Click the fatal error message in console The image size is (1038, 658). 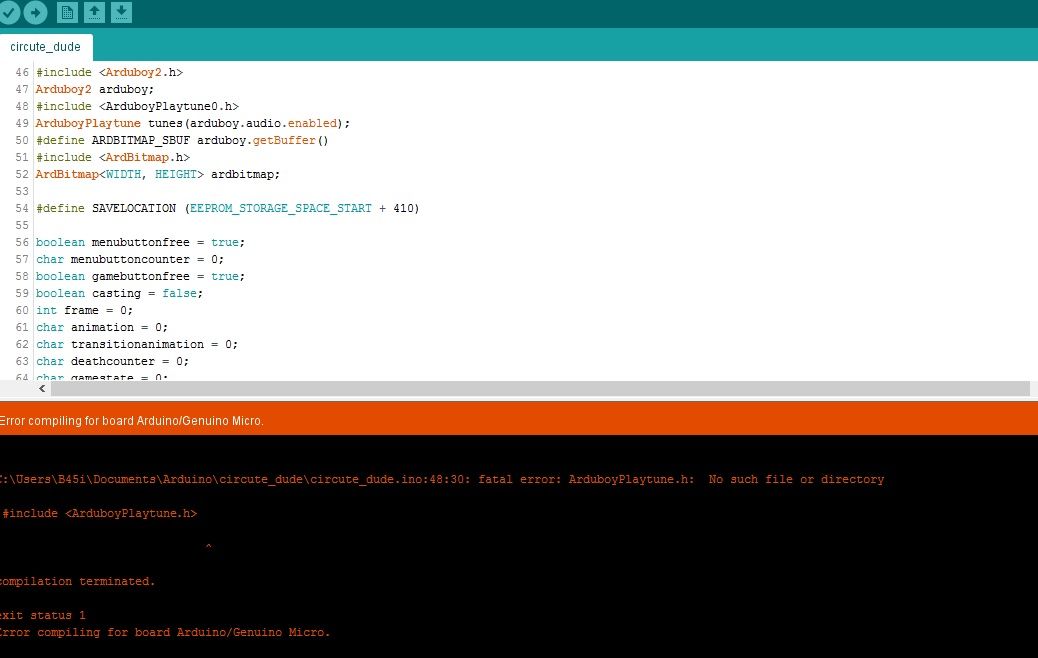(x=442, y=479)
